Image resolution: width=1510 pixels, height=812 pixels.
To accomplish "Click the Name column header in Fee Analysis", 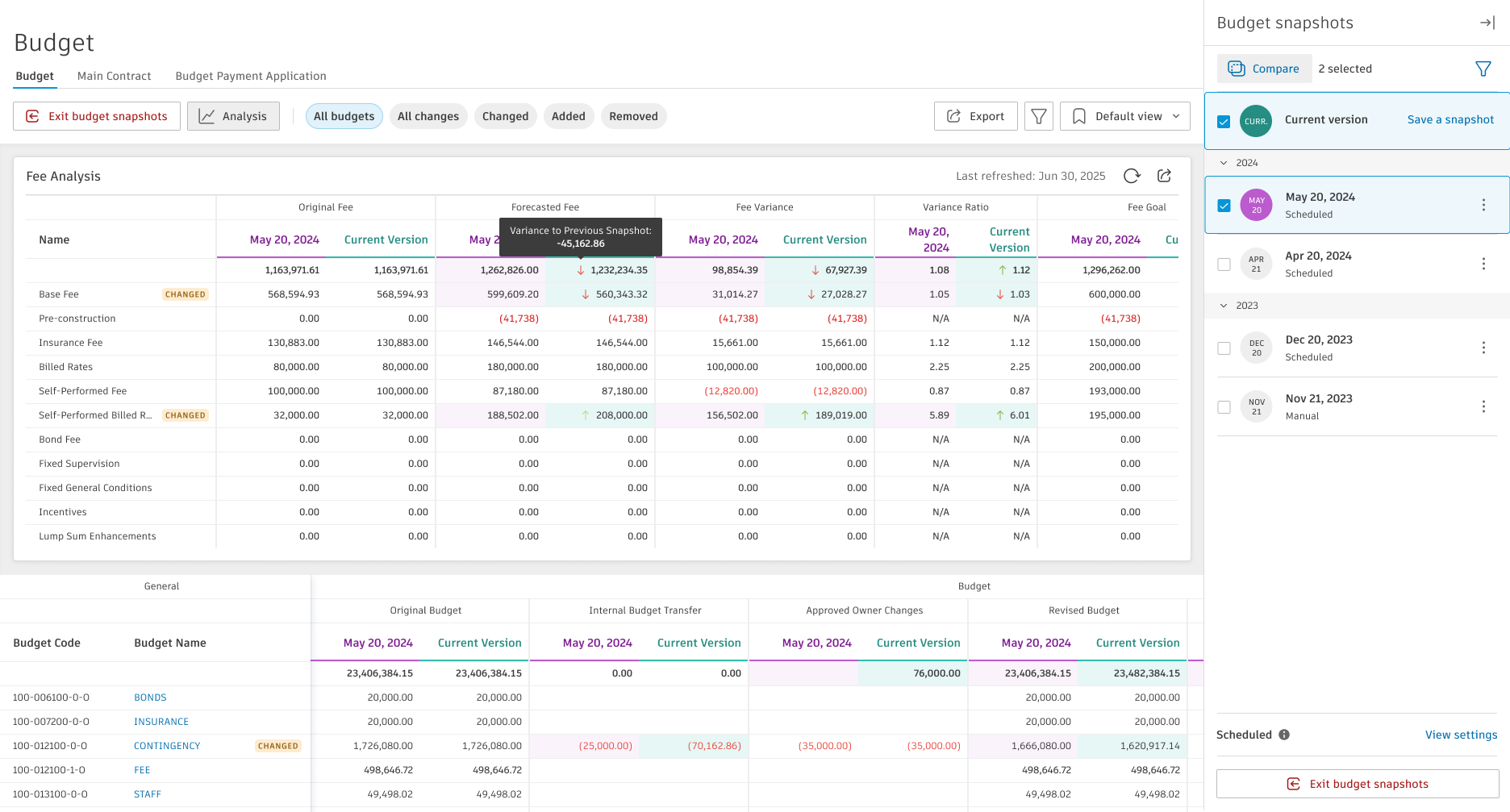I will click(54, 239).
